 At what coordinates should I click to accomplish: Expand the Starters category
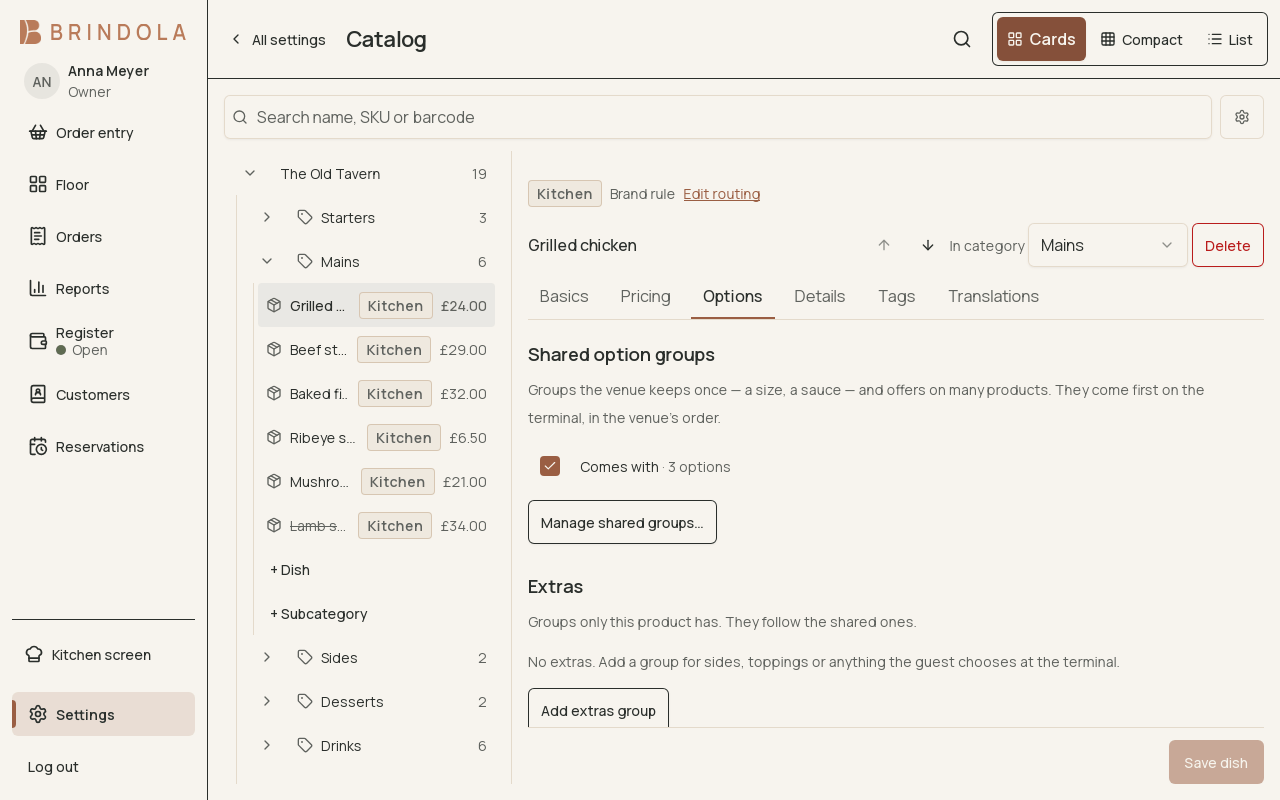267,217
